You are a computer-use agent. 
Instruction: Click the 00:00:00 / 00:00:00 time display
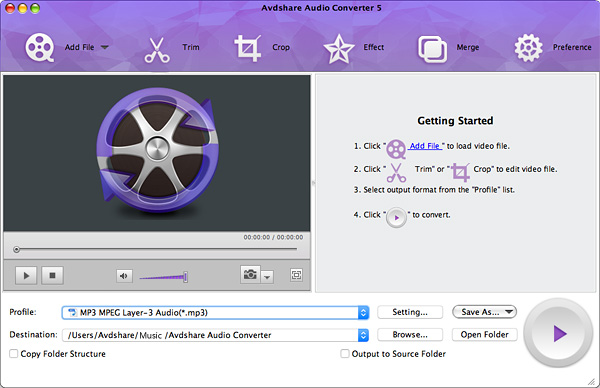[273, 237]
